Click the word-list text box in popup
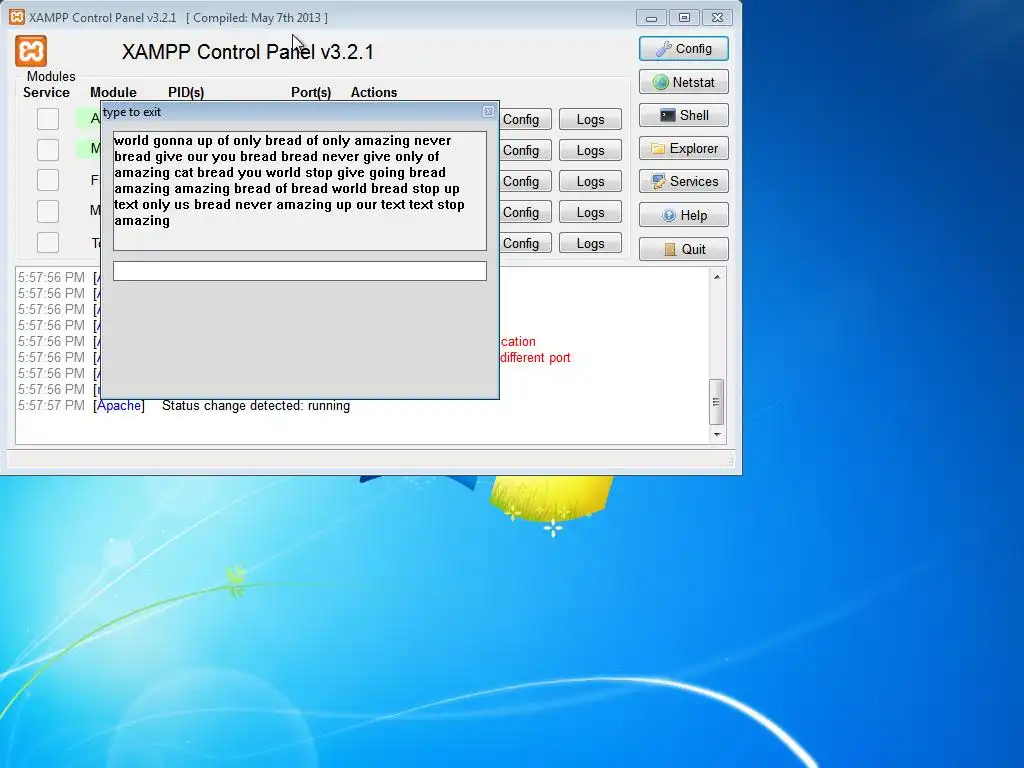The height and width of the screenshot is (768, 1024). tap(300, 191)
